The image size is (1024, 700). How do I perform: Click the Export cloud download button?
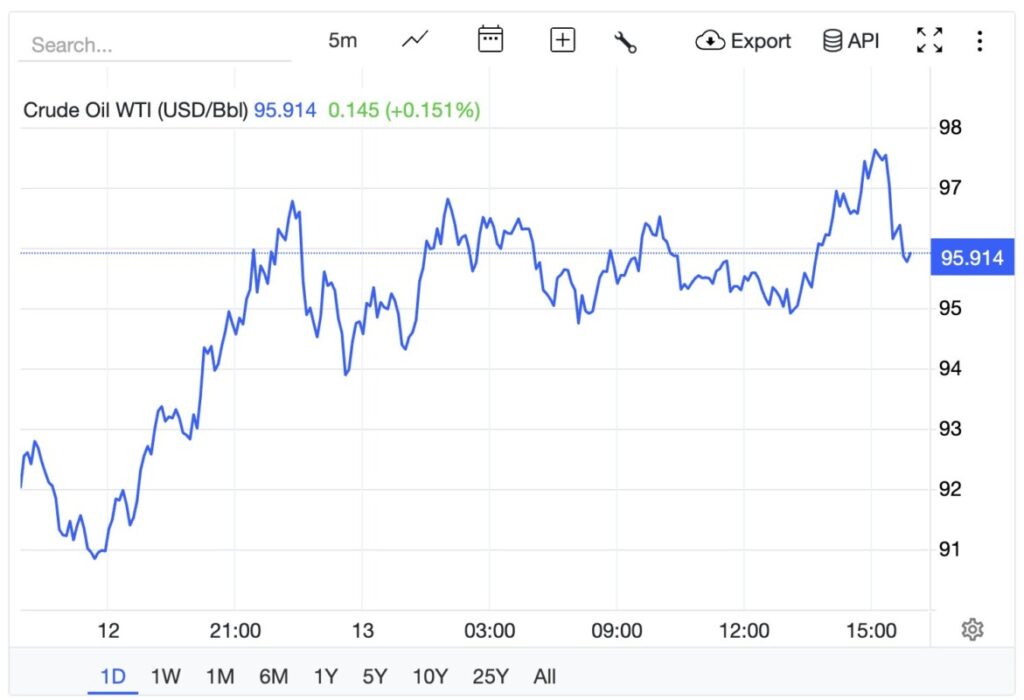coord(743,41)
